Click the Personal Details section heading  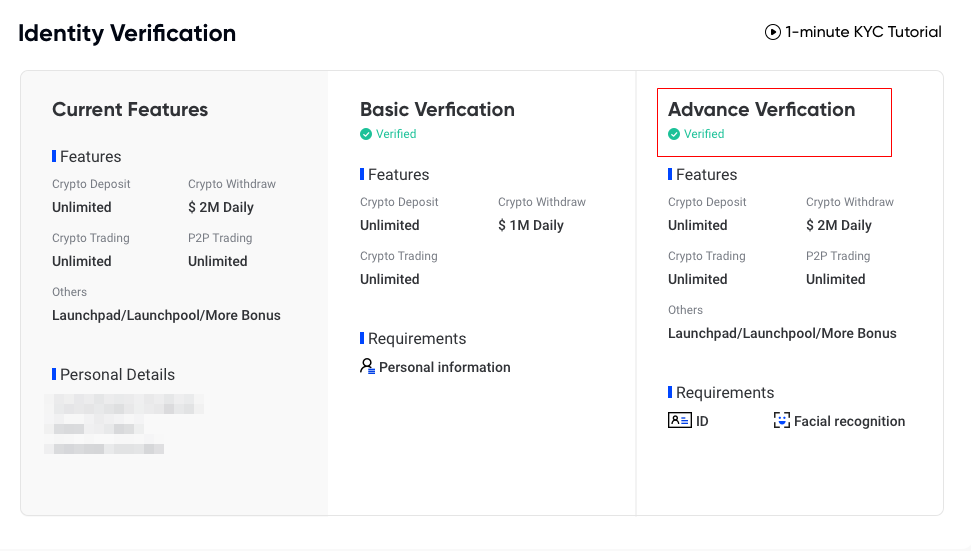(117, 375)
